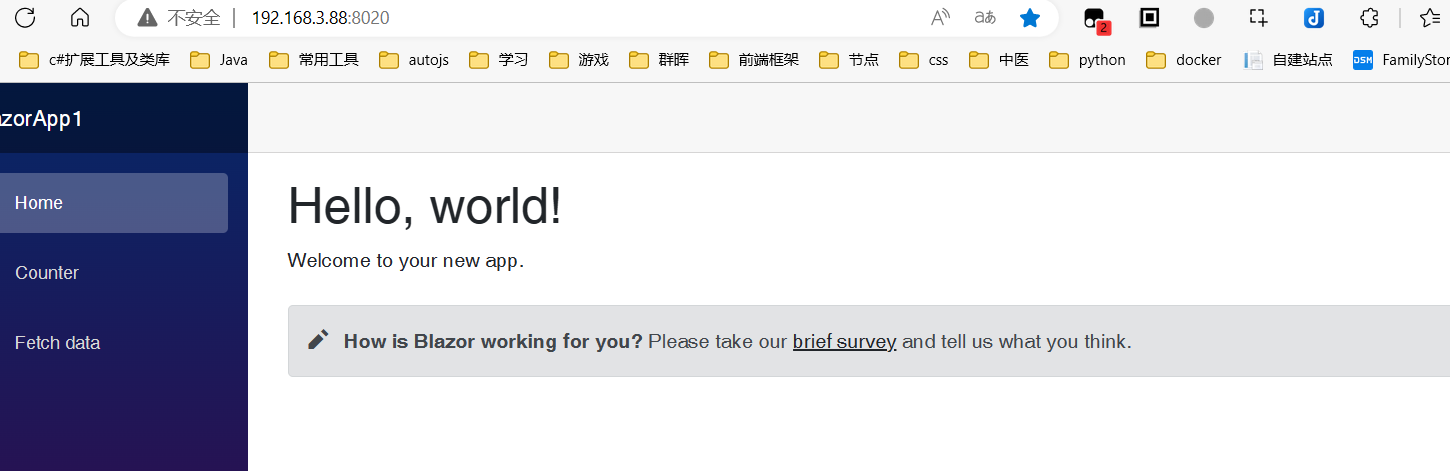This screenshot has width=1450, height=471.
Task: Open the FamilyStore DSM bookmark
Action: pyautogui.click(x=1401, y=60)
